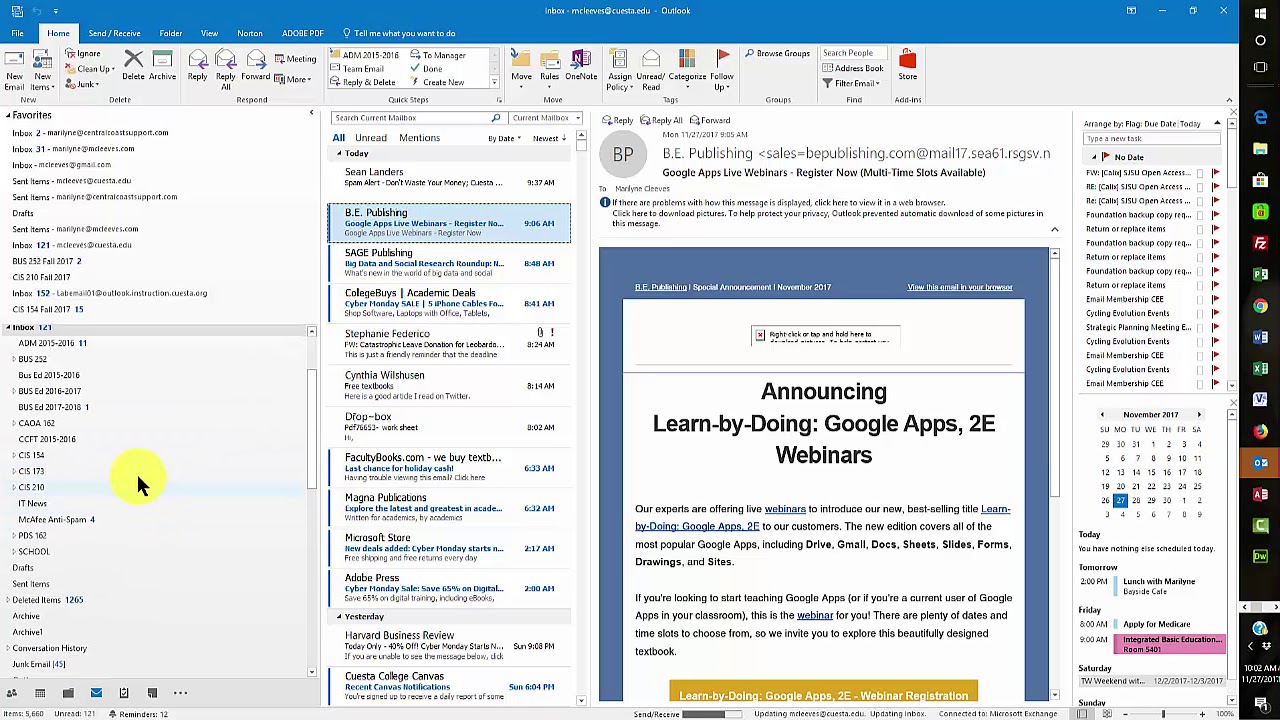Show only Unread messages
Image resolution: width=1280 pixels, height=720 pixels.
(x=370, y=138)
